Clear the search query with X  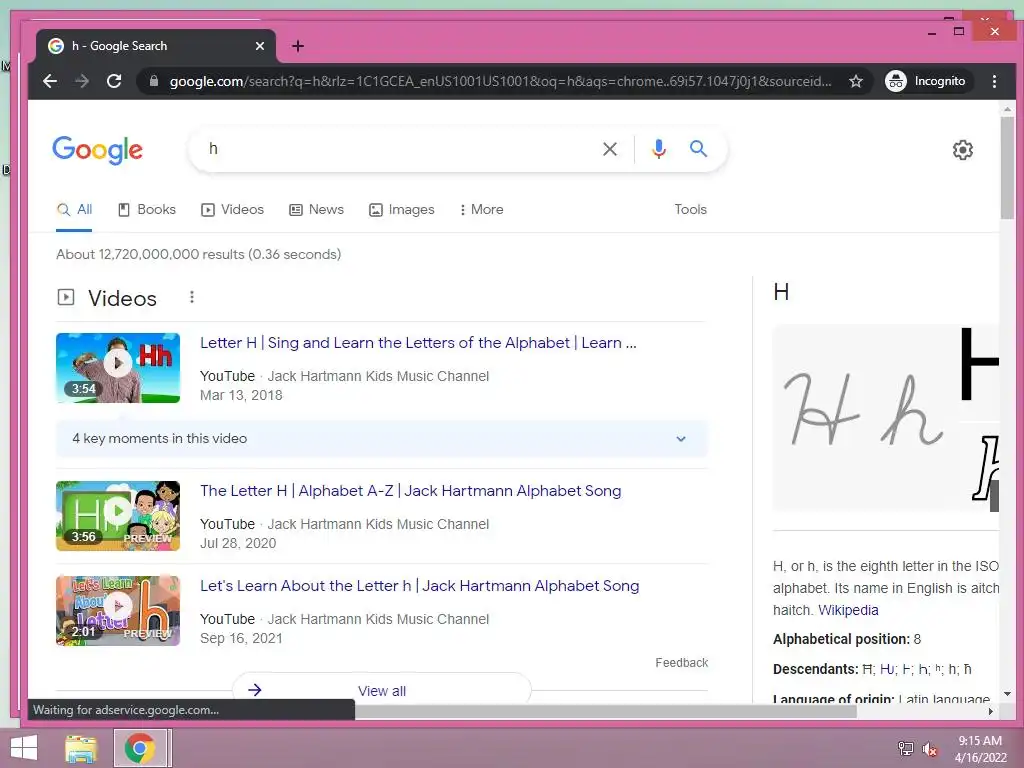click(x=609, y=149)
